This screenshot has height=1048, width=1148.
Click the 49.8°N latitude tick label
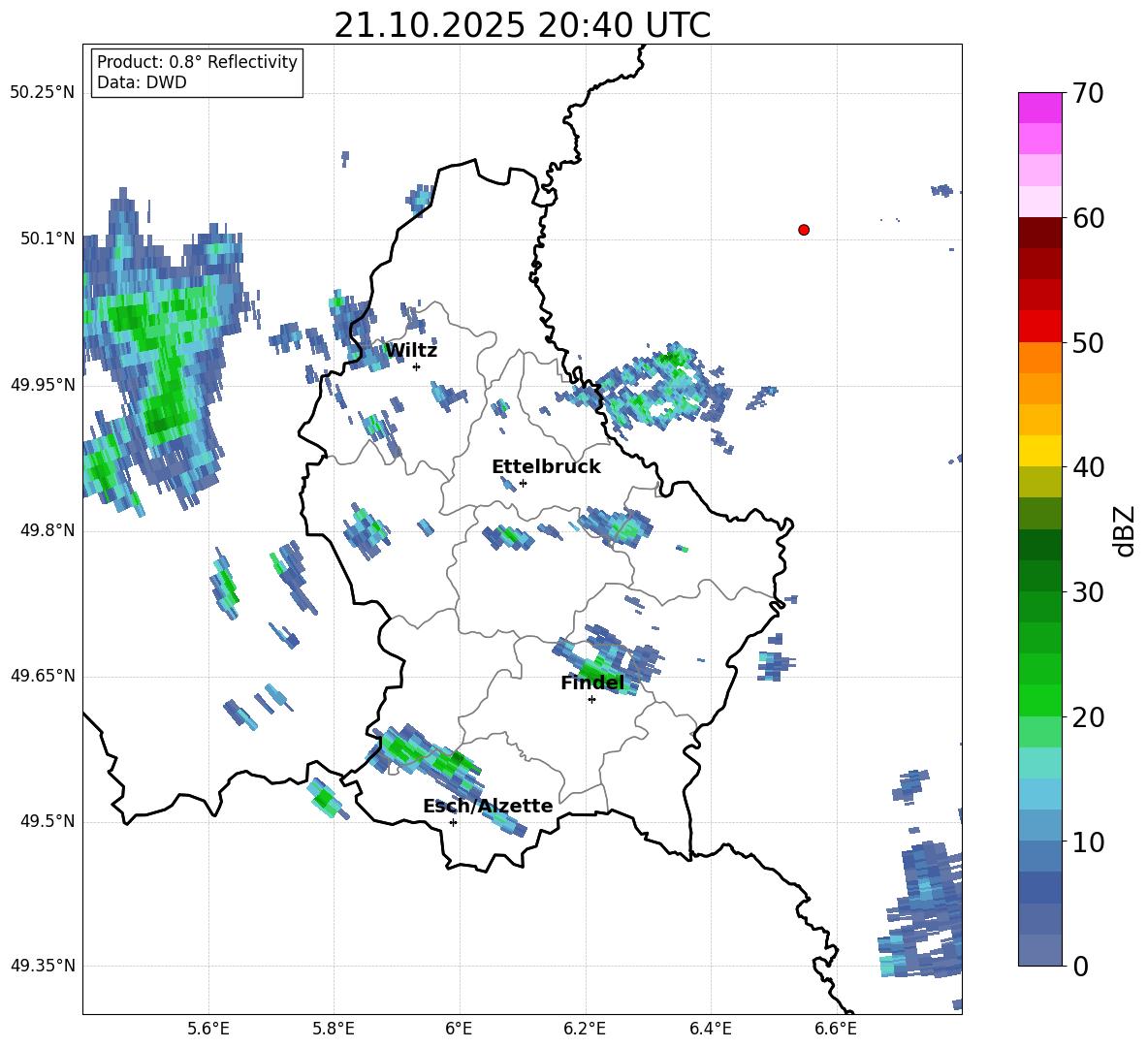(48, 530)
